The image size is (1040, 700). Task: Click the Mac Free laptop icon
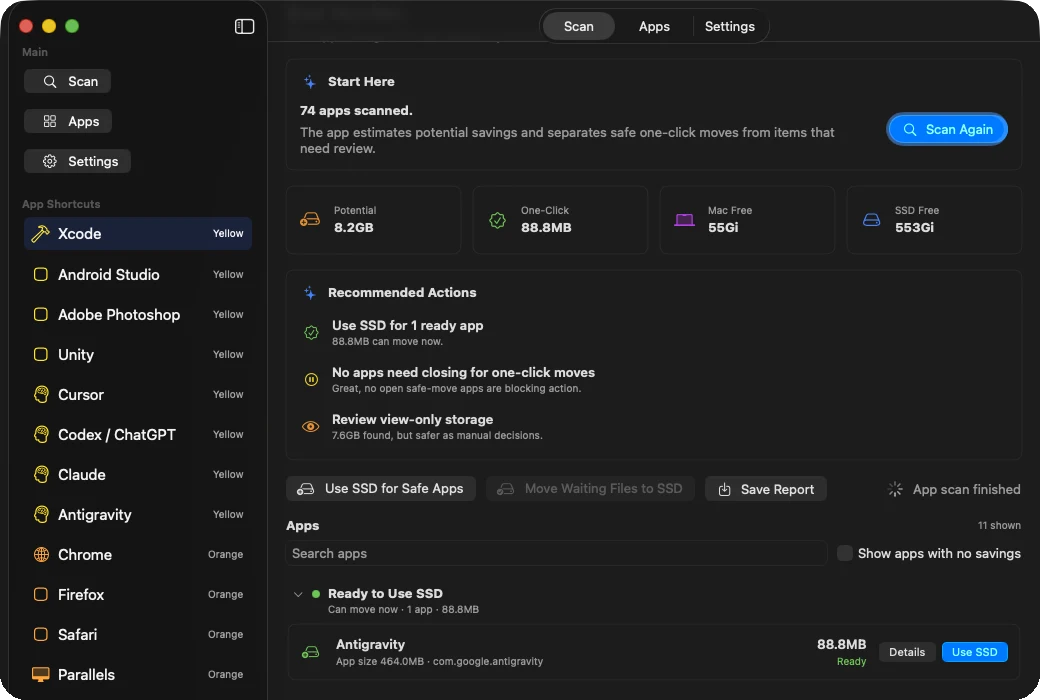(x=684, y=220)
